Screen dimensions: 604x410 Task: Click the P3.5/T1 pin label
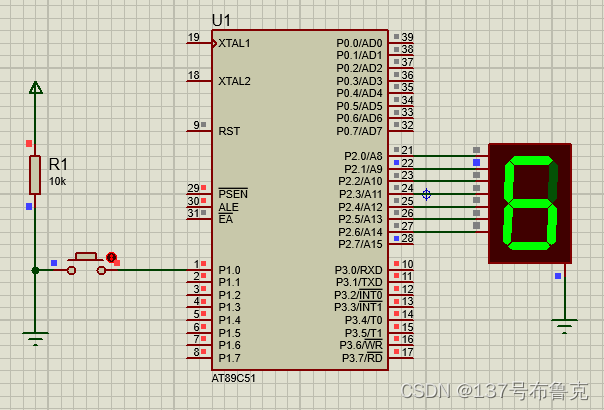click(364, 333)
